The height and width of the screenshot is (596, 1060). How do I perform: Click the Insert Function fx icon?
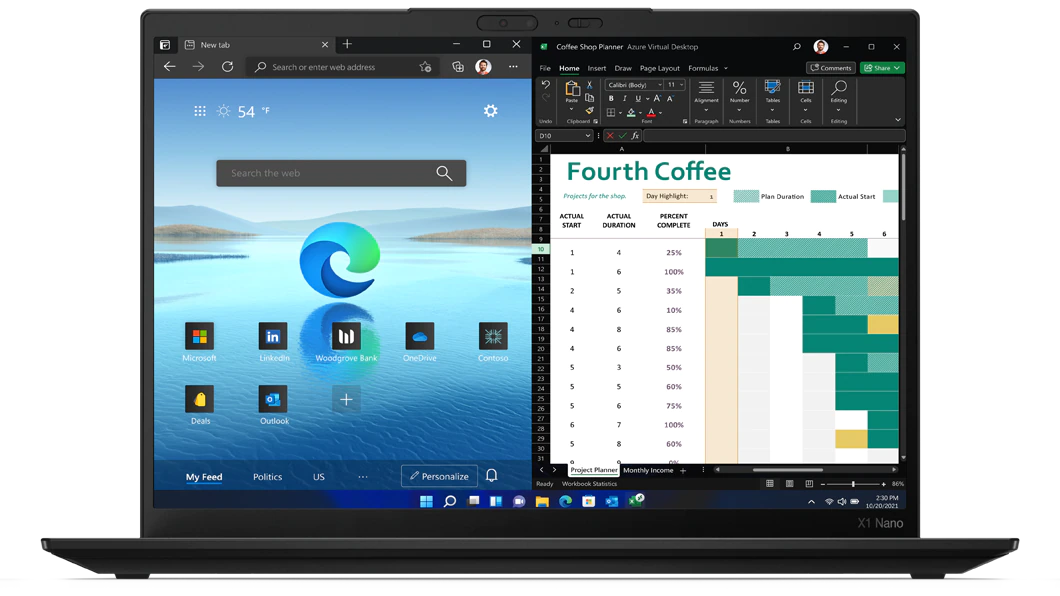click(635, 136)
